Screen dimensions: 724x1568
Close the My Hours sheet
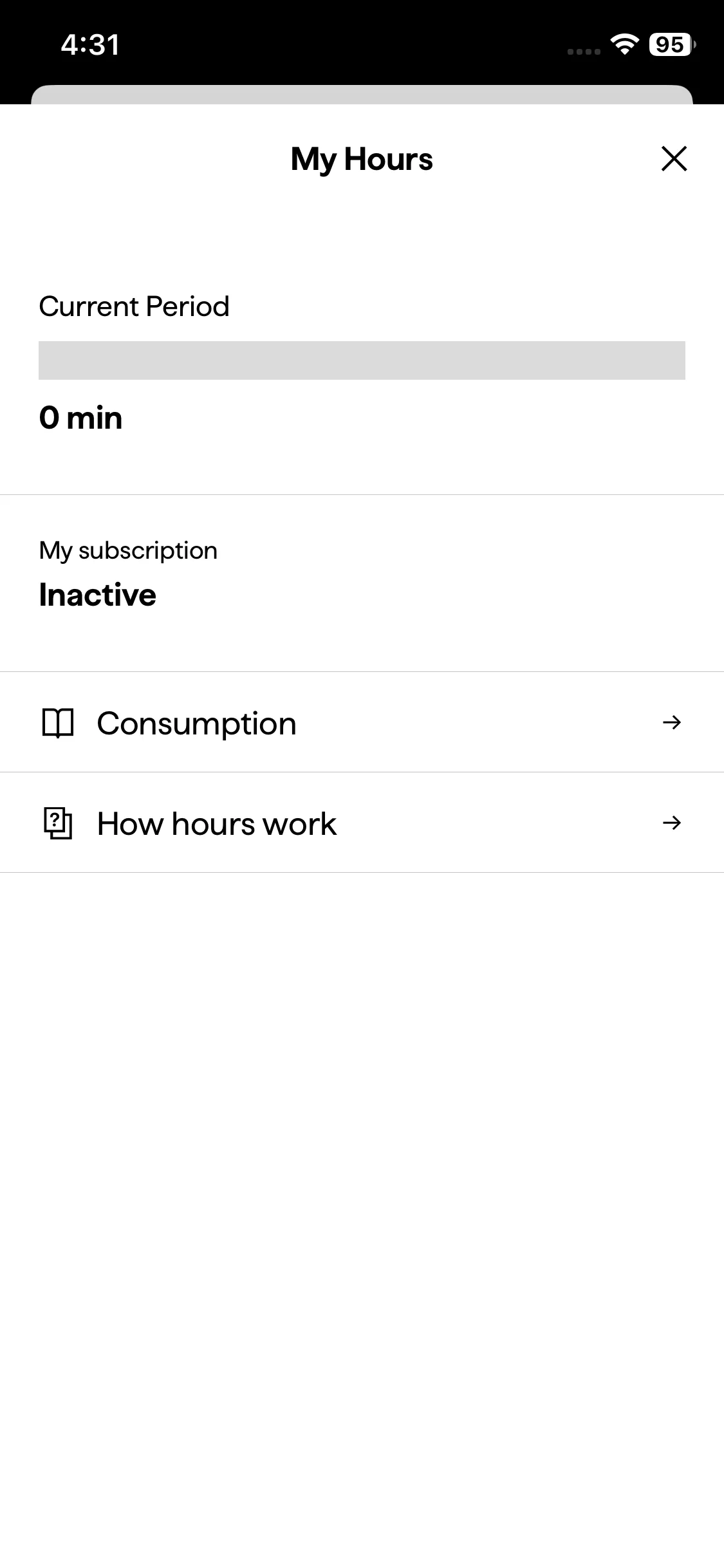(x=674, y=159)
